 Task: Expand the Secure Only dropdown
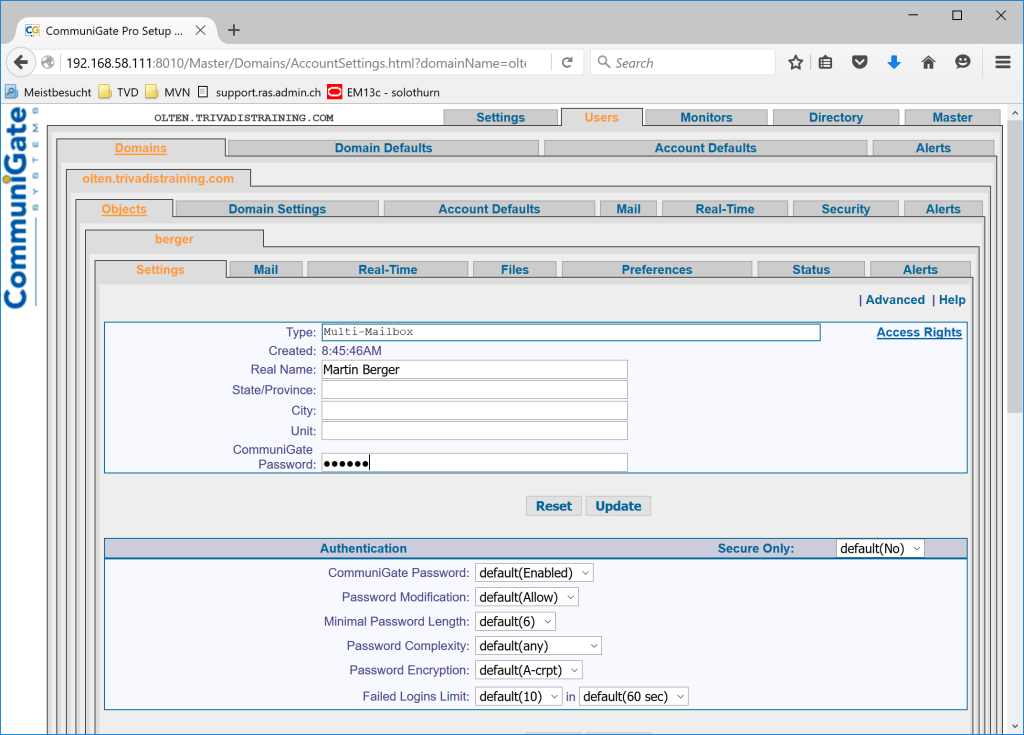tap(880, 549)
